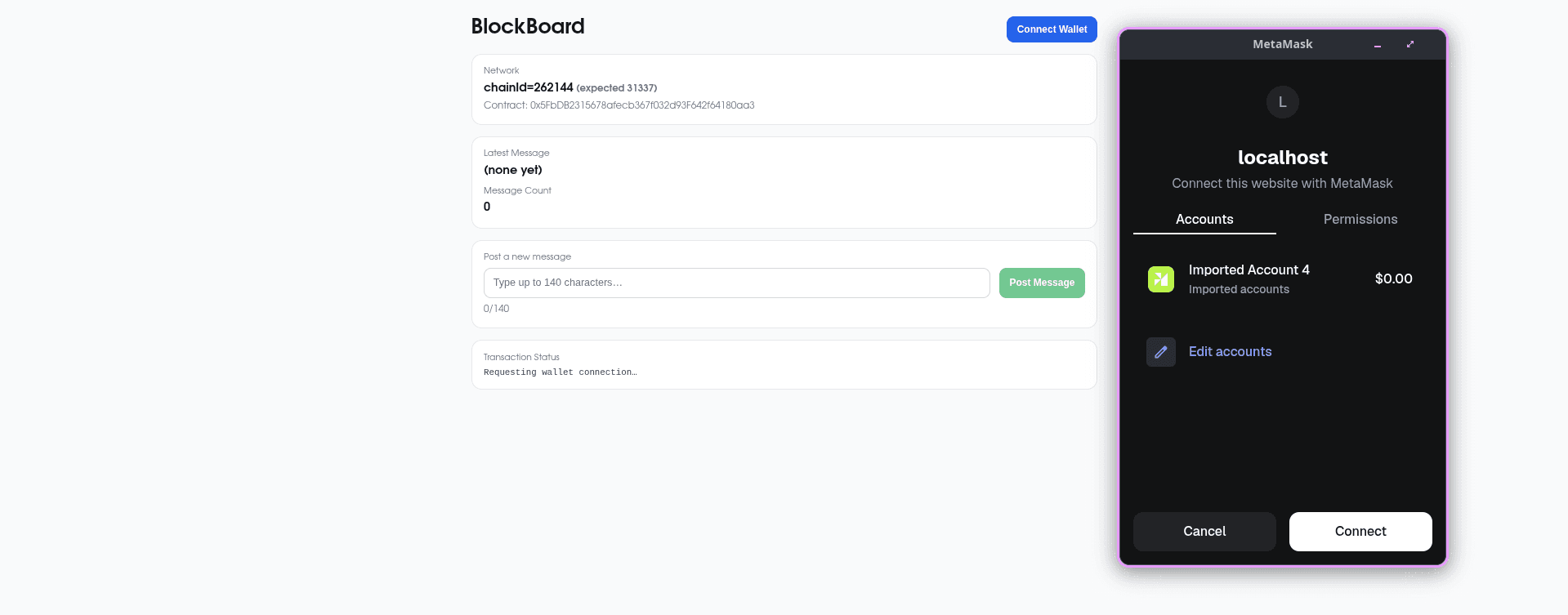Click the "Message Count" label
1568x615 pixels.
[x=517, y=190]
